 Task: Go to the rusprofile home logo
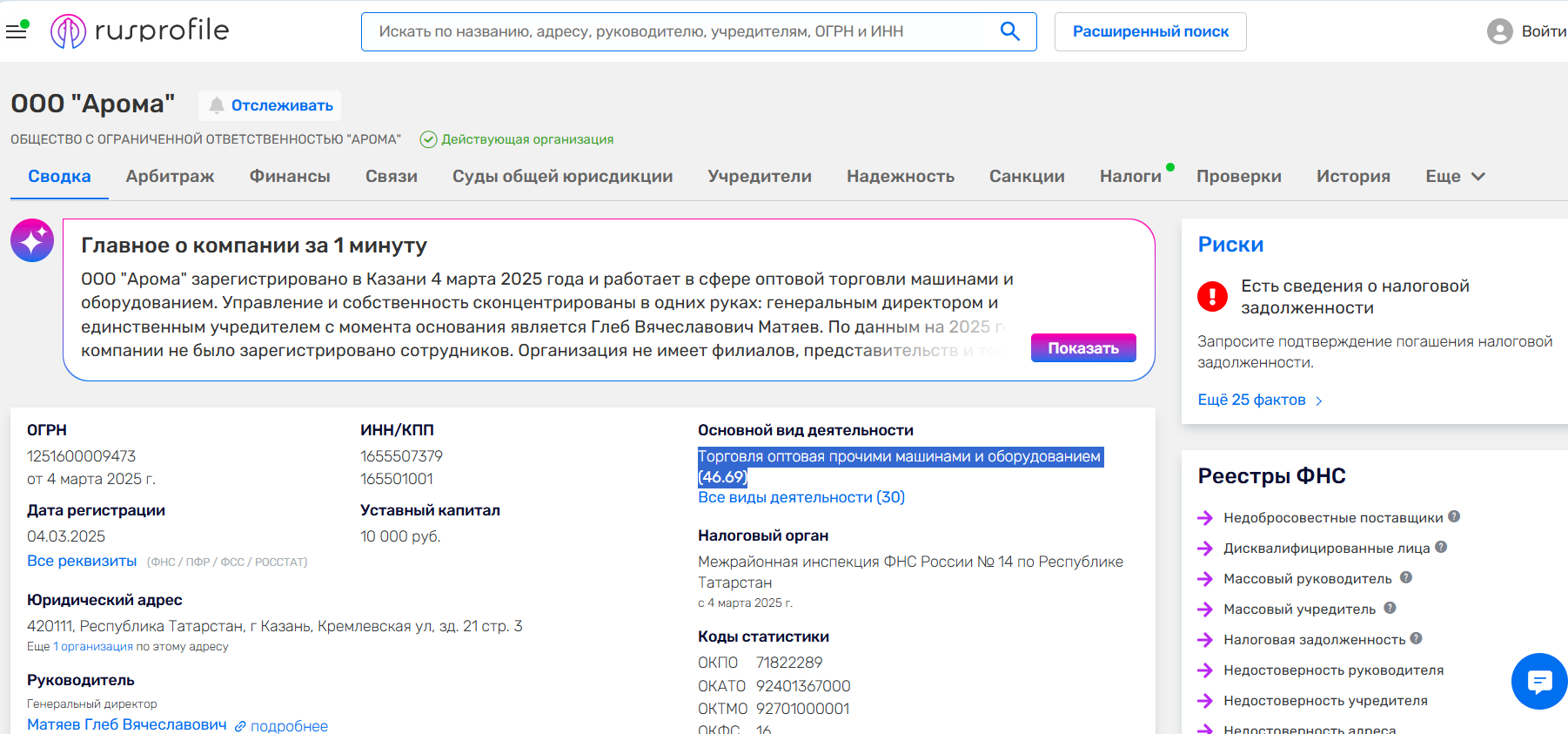pyautogui.click(x=140, y=31)
